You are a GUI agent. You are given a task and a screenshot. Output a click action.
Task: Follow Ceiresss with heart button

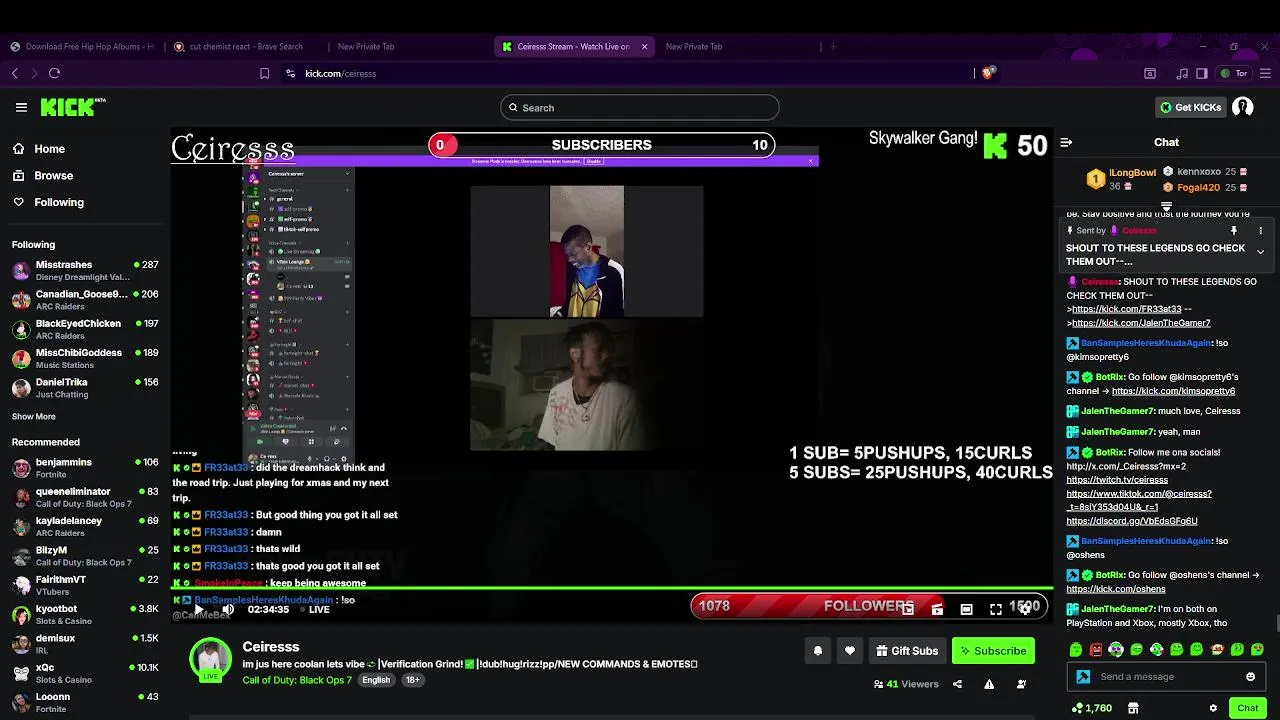click(849, 651)
